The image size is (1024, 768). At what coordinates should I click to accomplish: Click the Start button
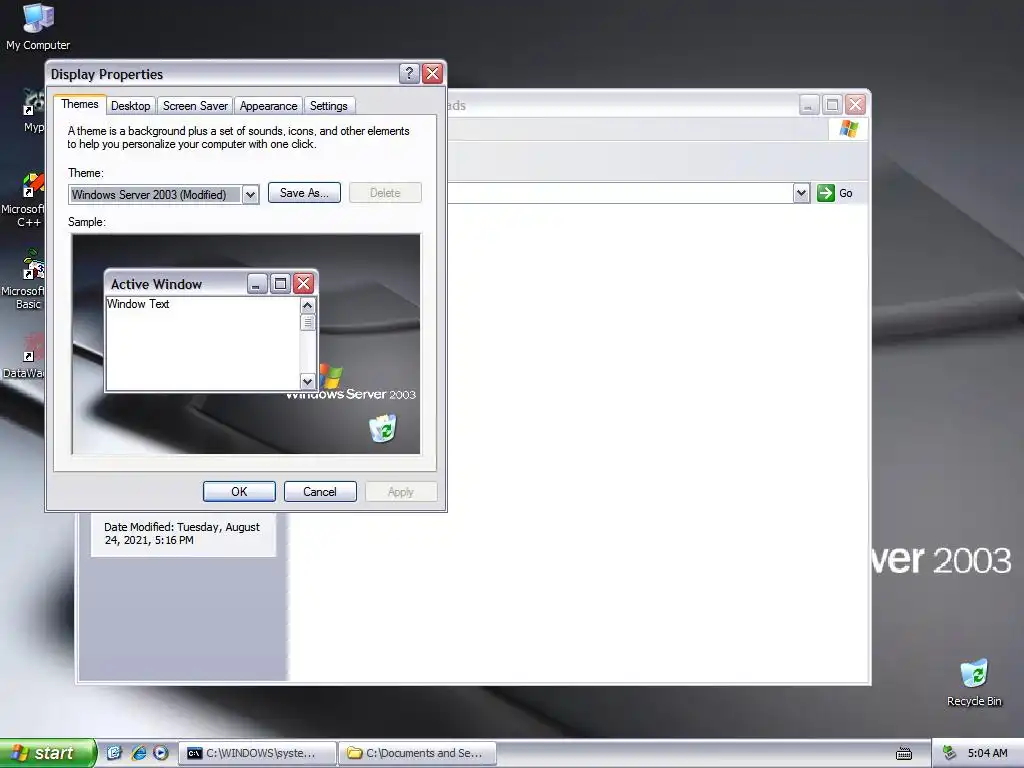point(48,753)
